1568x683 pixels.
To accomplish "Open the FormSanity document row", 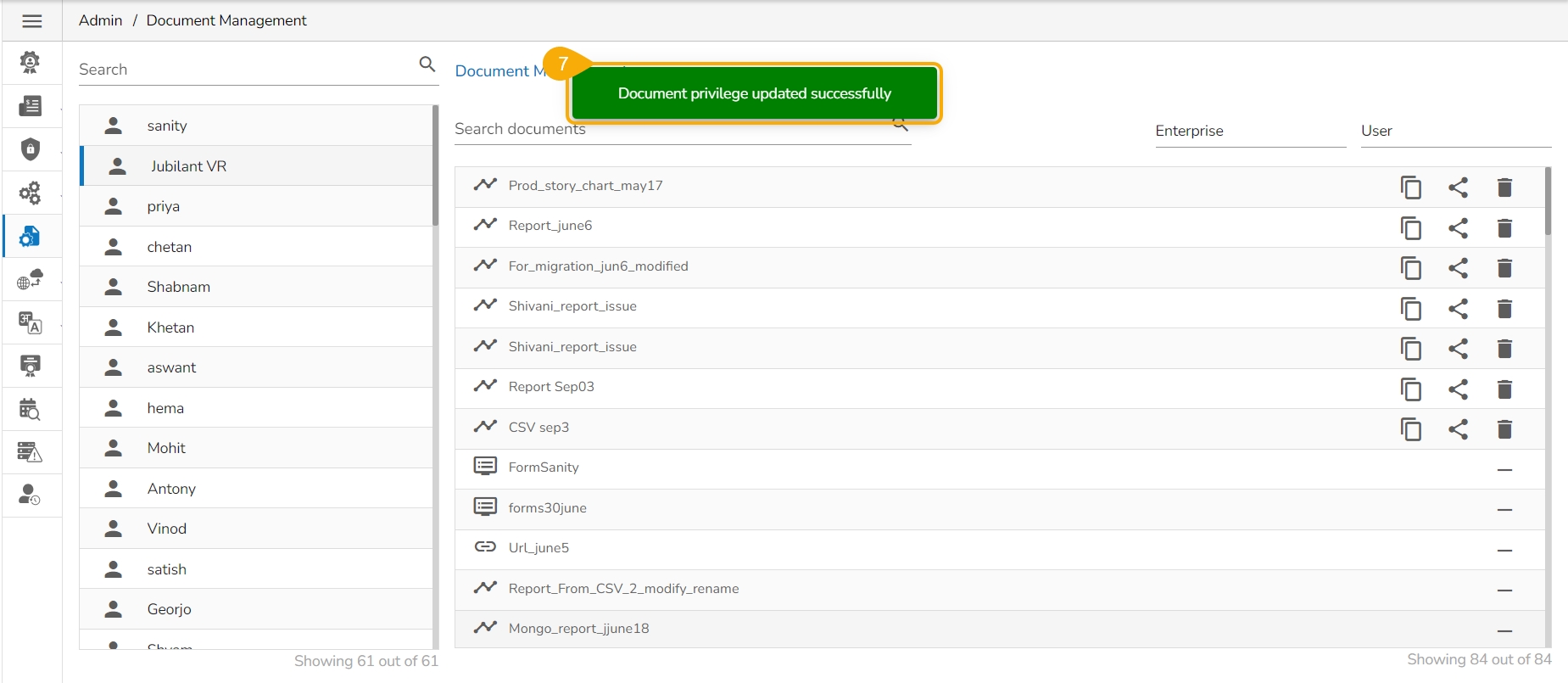I will (544, 467).
